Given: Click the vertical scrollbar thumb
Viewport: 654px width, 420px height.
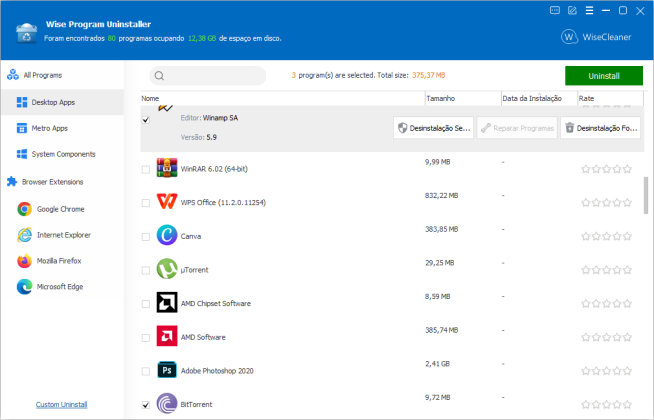Looking at the screenshot, I should [646, 195].
